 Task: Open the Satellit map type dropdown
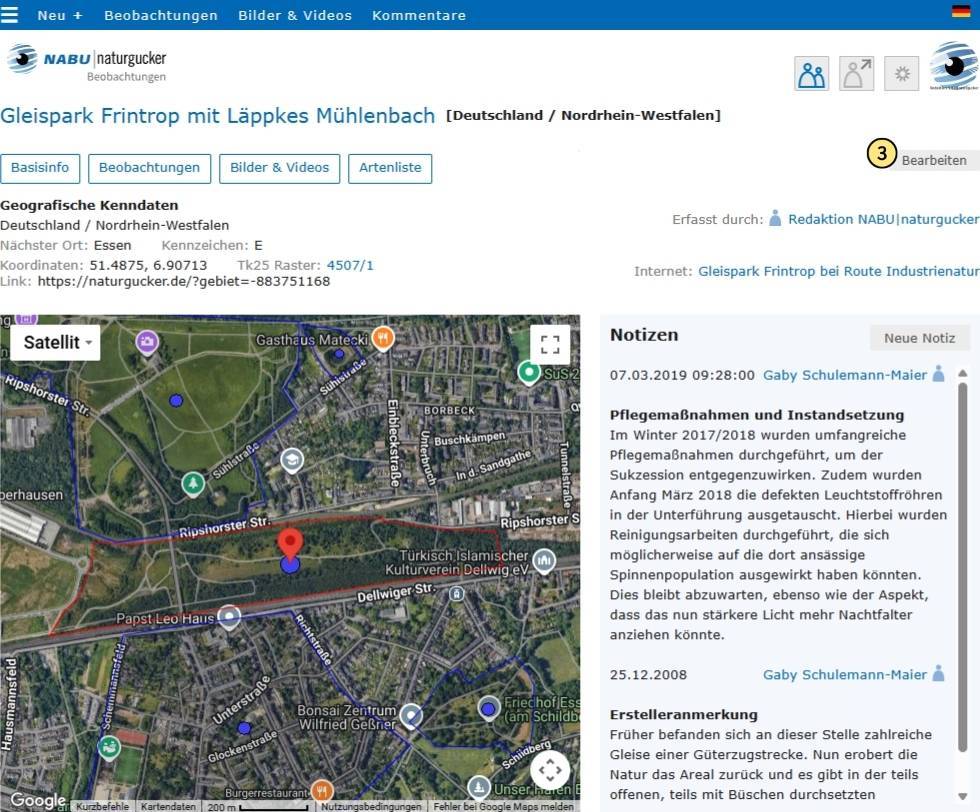[x=56, y=343]
